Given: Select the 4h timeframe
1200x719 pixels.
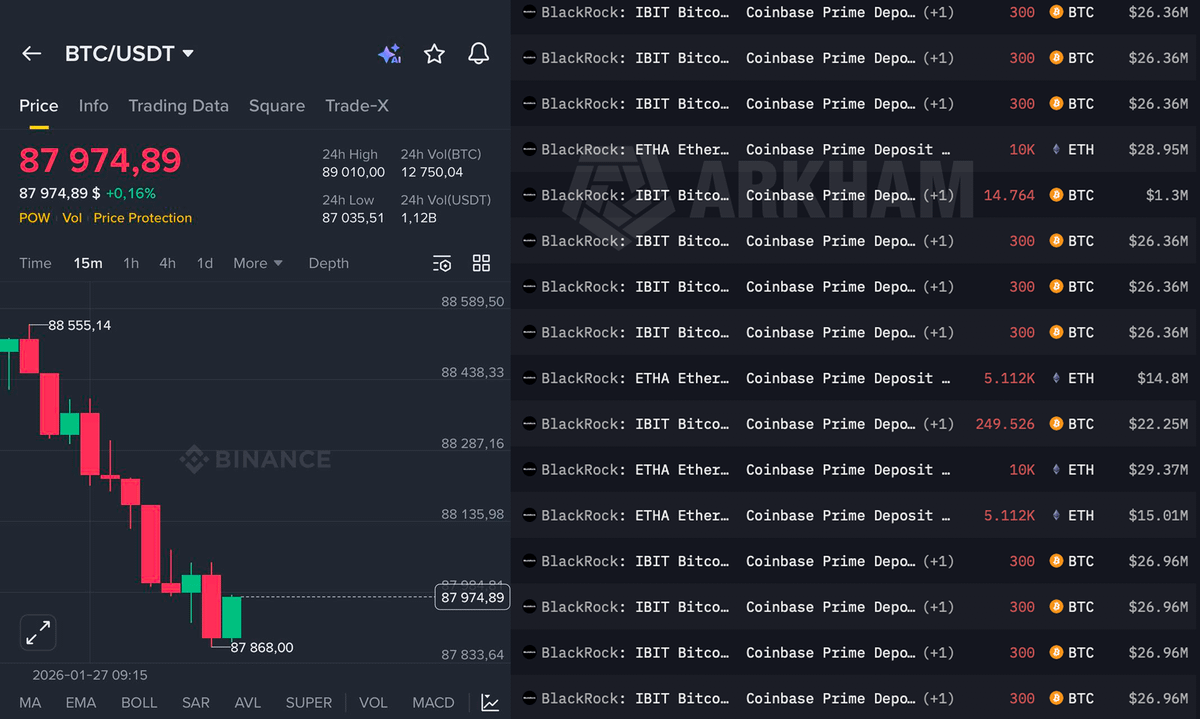Looking at the screenshot, I should (167, 263).
